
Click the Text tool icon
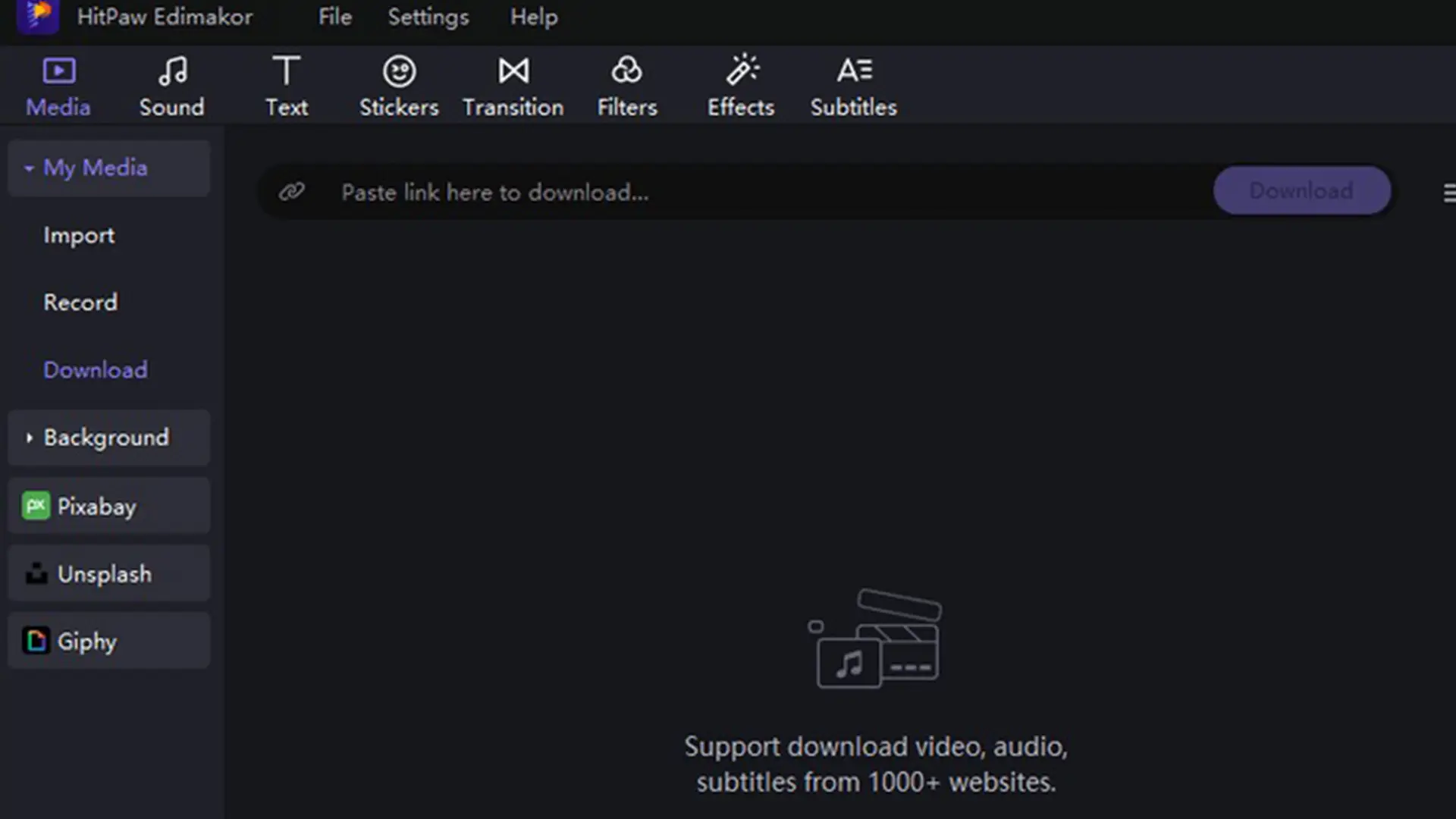tap(286, 86)
